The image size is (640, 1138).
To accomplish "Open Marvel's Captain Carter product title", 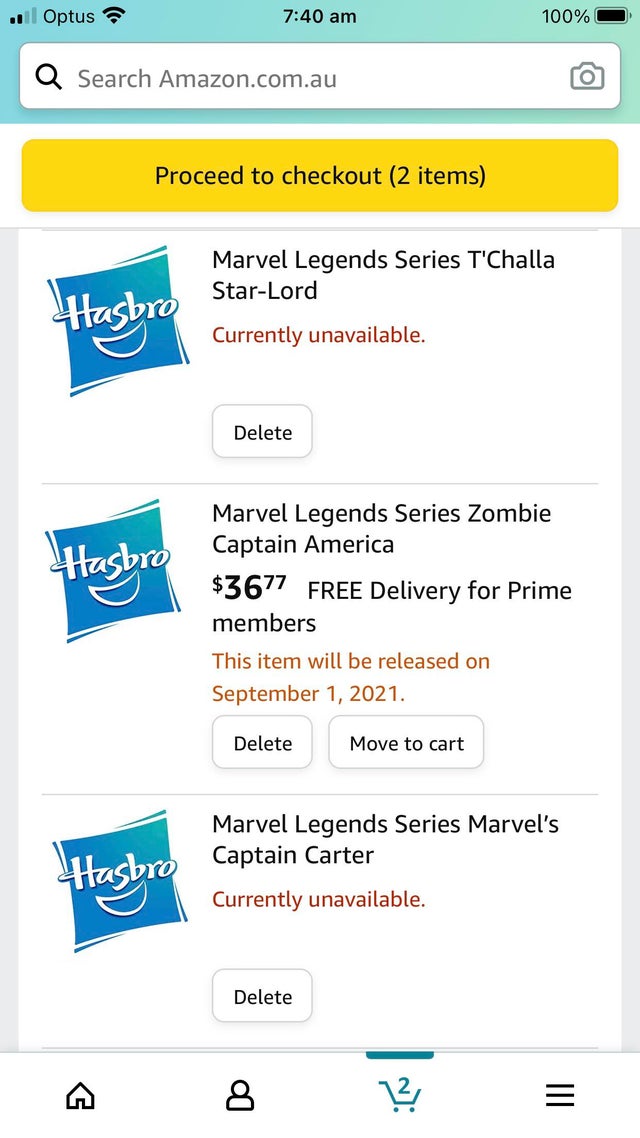I will [x=385, y=840].
